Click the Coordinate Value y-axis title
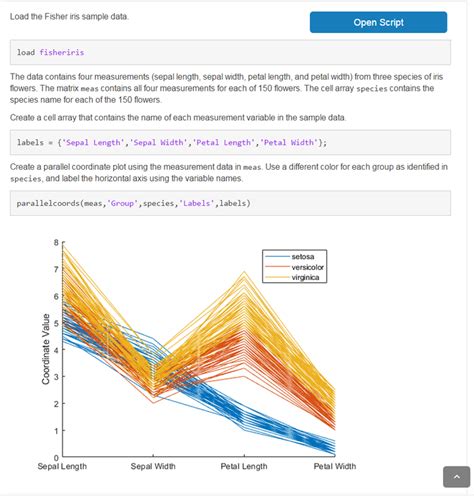 [x=46, y=349]
